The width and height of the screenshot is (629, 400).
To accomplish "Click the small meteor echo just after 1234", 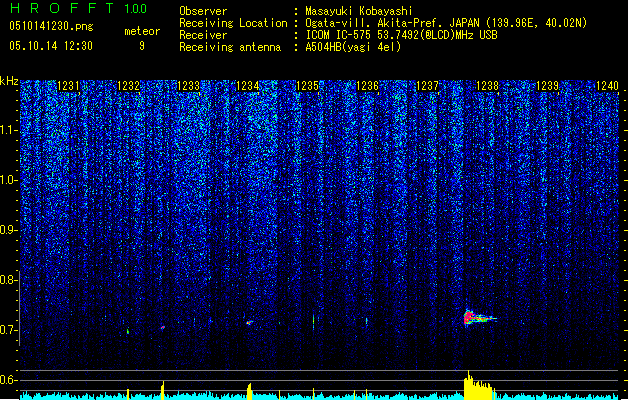I will [x=249, y=322].
